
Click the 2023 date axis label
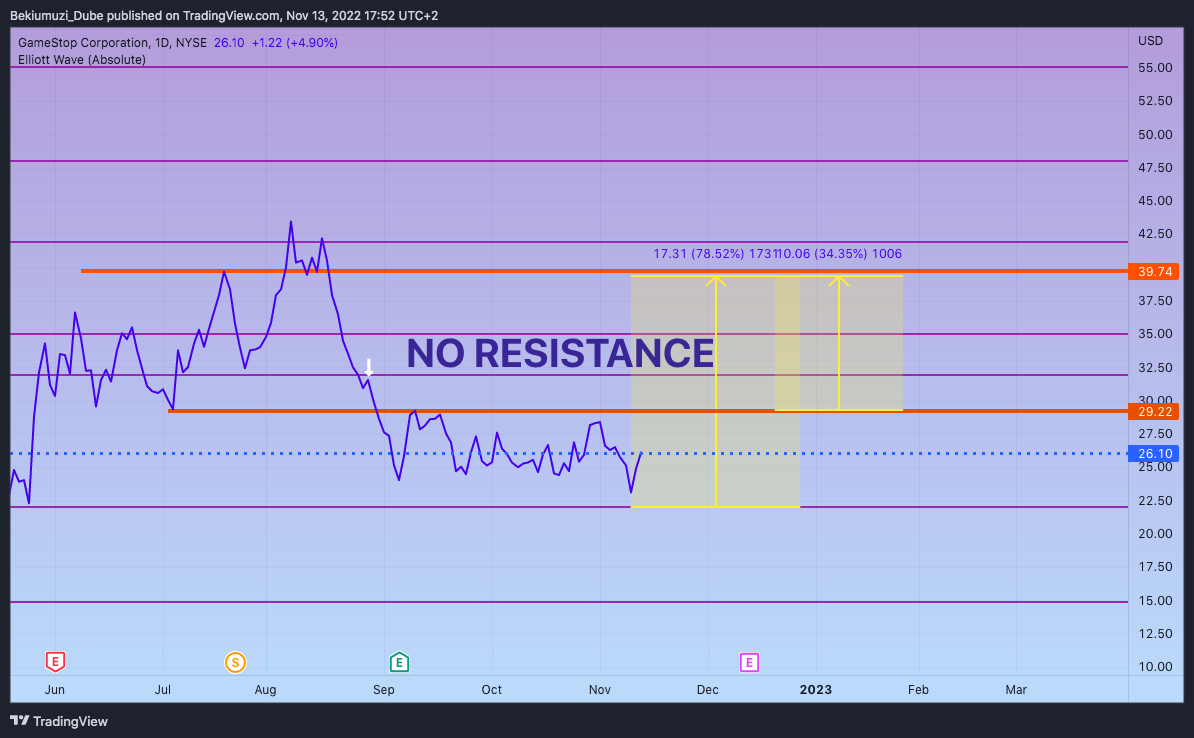(816, 689)
